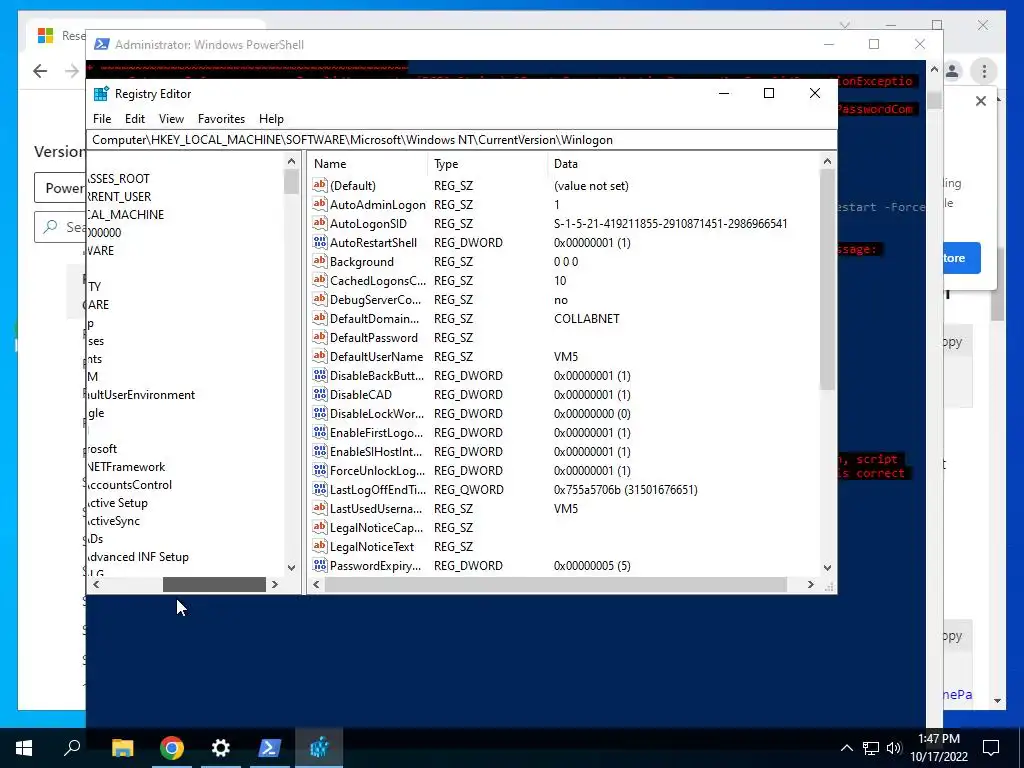The height and width of the screenshot is (768, 1024).
Task: Open the Favorites menu in Registry Editor
Action: click(221, 119)
